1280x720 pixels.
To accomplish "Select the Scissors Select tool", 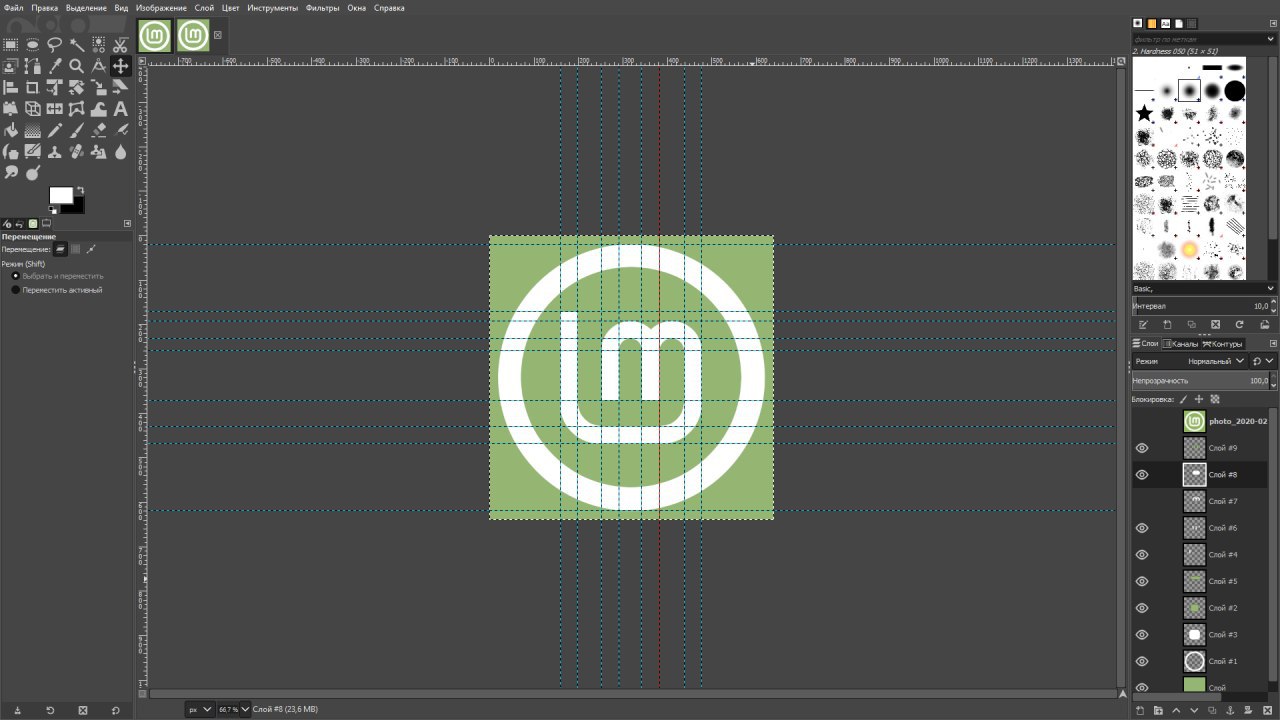I will [120, 44].
